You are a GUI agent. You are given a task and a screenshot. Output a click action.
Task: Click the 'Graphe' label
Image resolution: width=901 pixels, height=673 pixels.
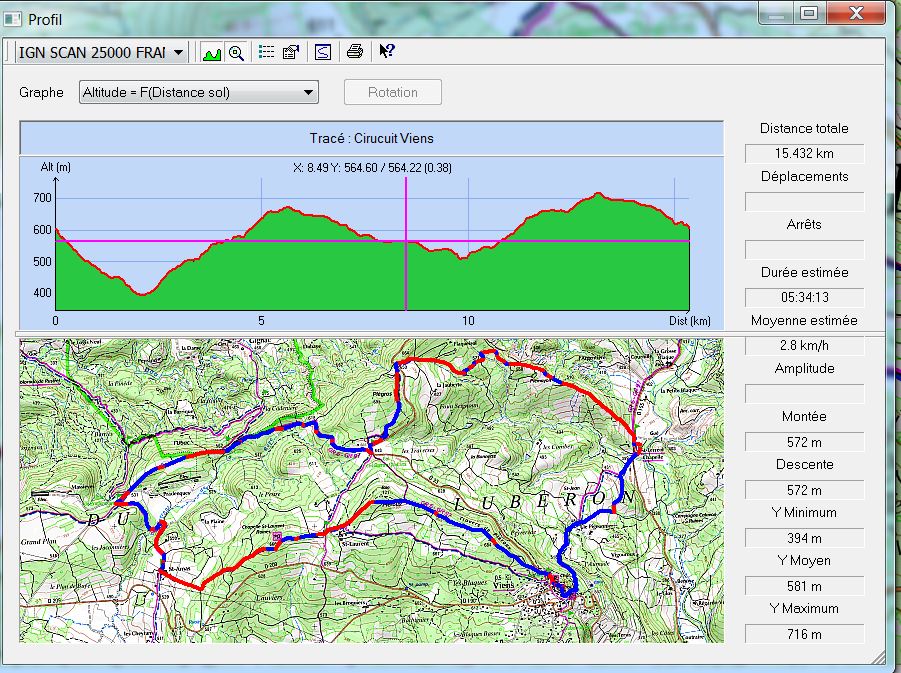tap(41, 93)
